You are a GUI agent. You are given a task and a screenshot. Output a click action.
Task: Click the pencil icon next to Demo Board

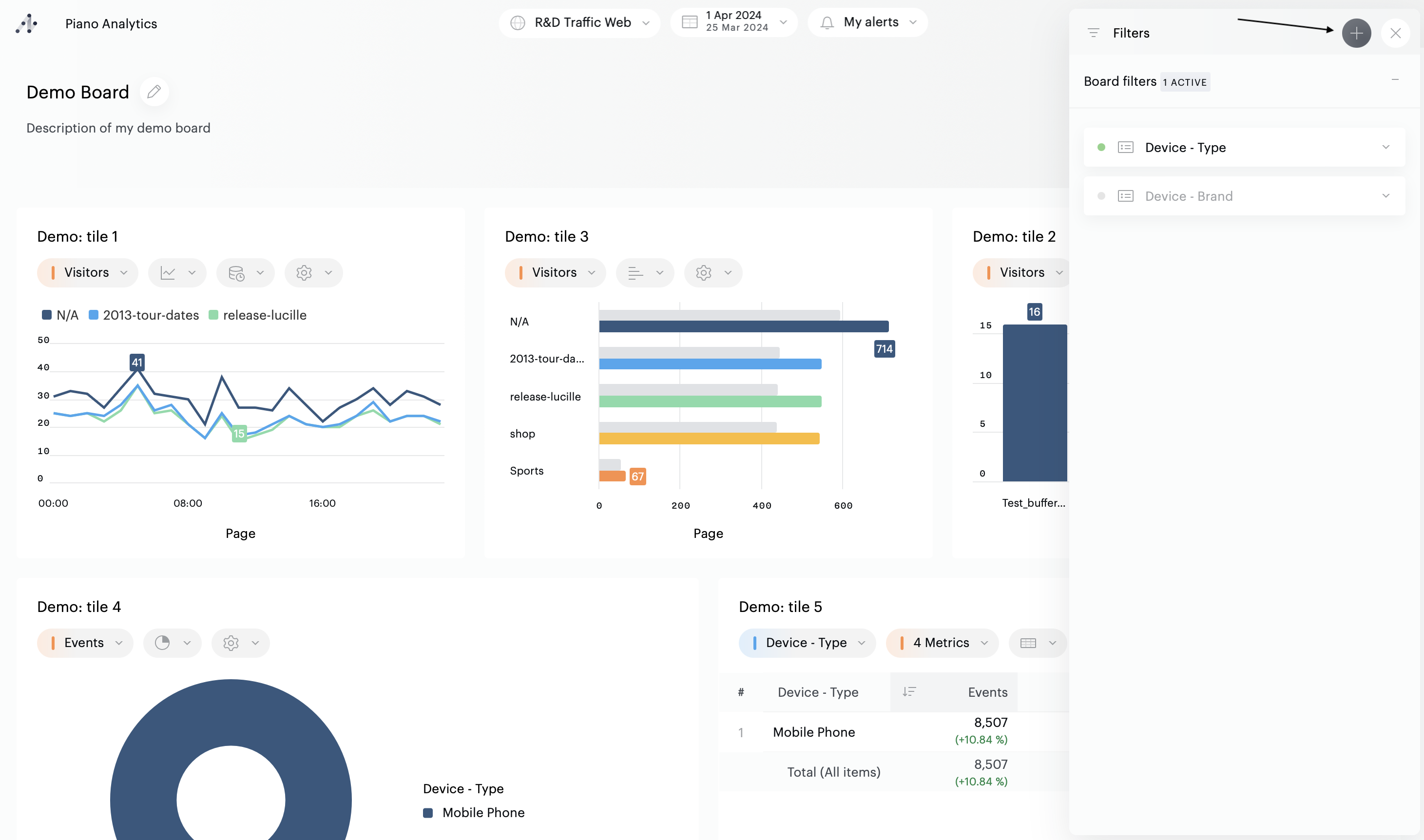pyautogui.click(x=154, y=92)
